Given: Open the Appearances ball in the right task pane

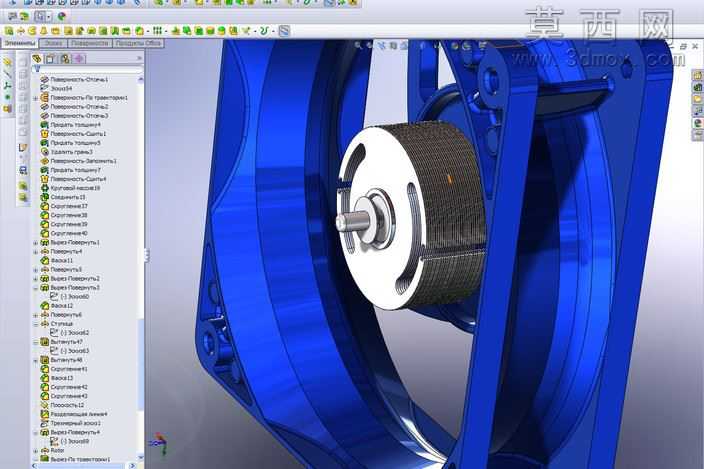Looking at the screenshot, I should coord(698,123).
